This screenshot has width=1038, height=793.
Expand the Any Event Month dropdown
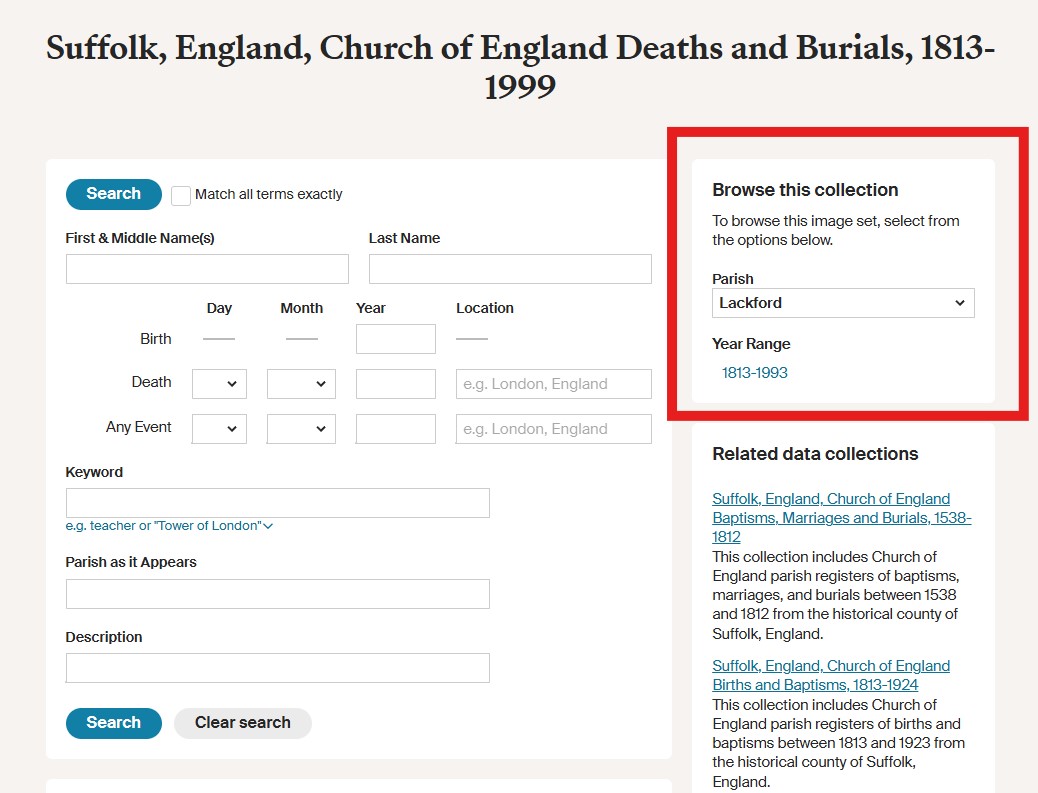301,429
